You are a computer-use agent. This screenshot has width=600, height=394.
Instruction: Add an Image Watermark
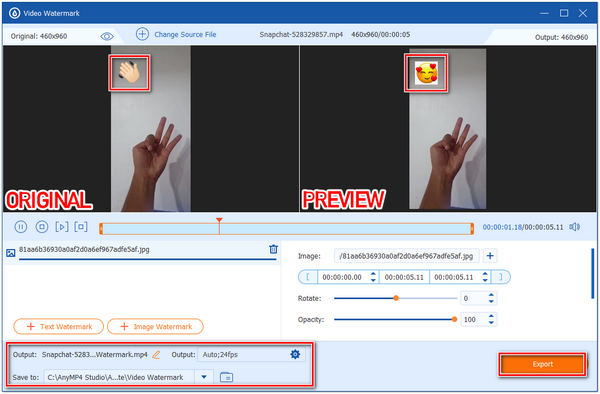(155, 326)
